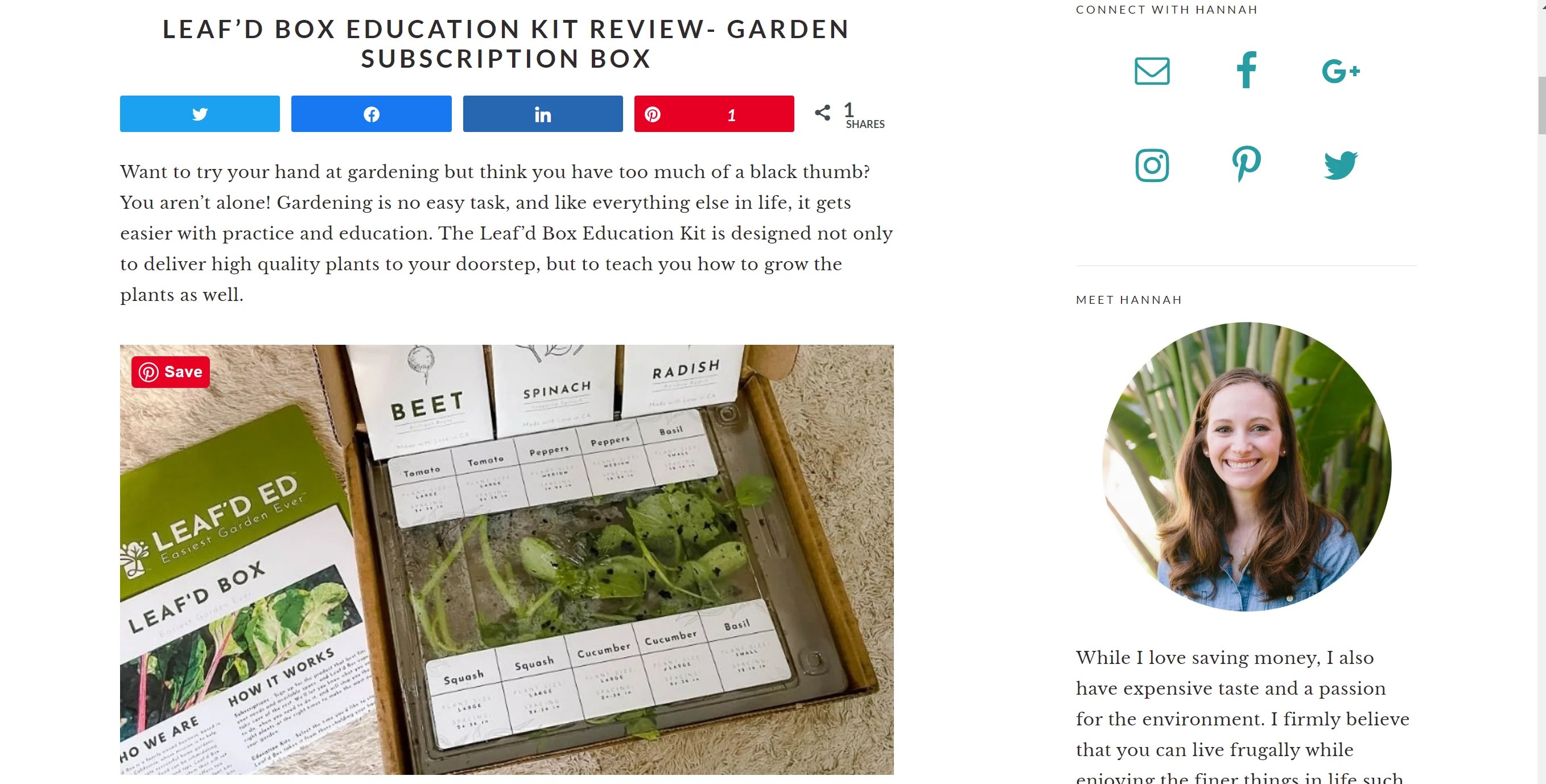The image size is (1546, 784).
Task: Open Hannah's Twitter profile icon
Action: click(x=1341, y=165)
